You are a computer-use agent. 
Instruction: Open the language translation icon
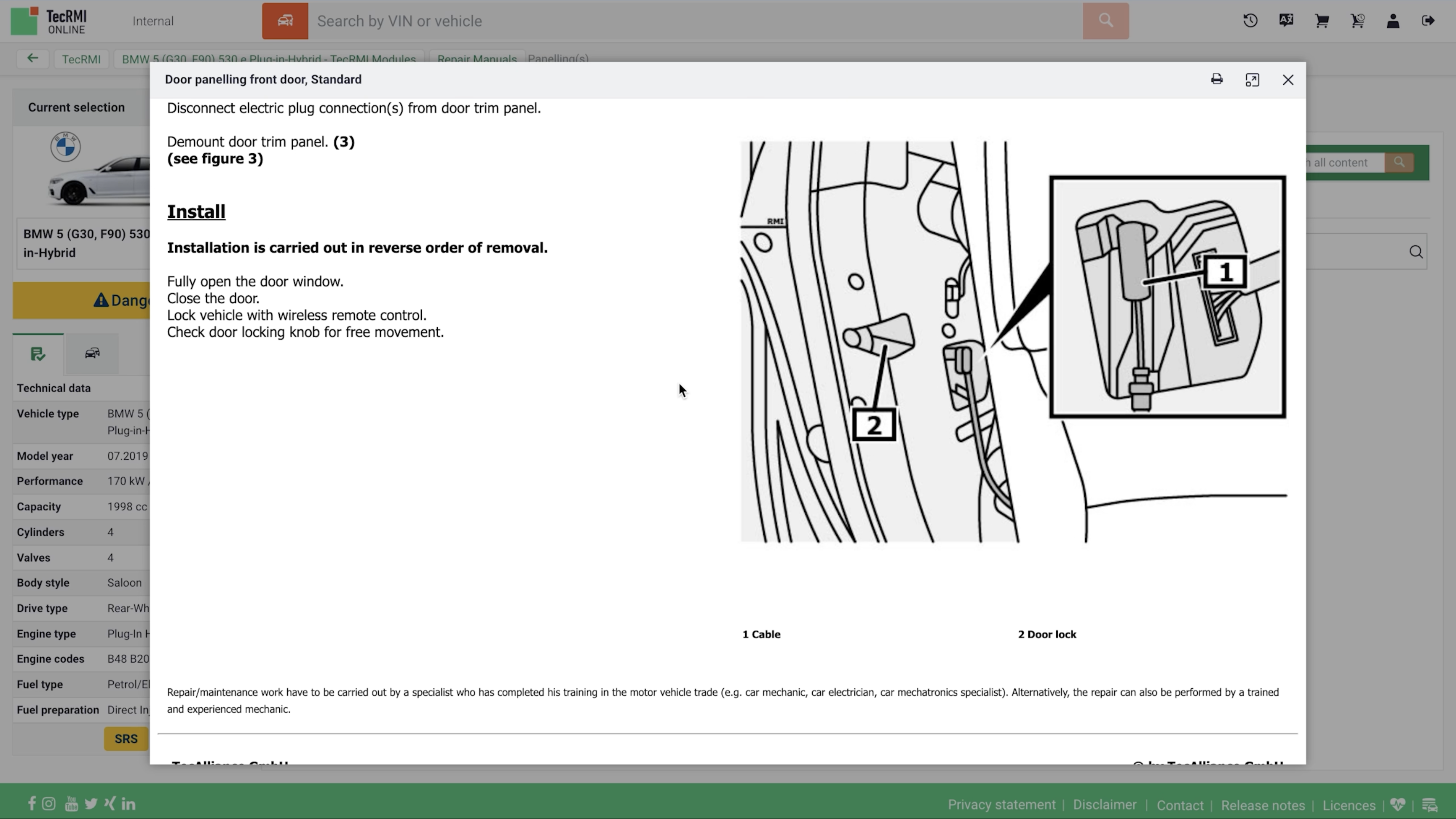pyautogui.click(x=1286, y=21)
